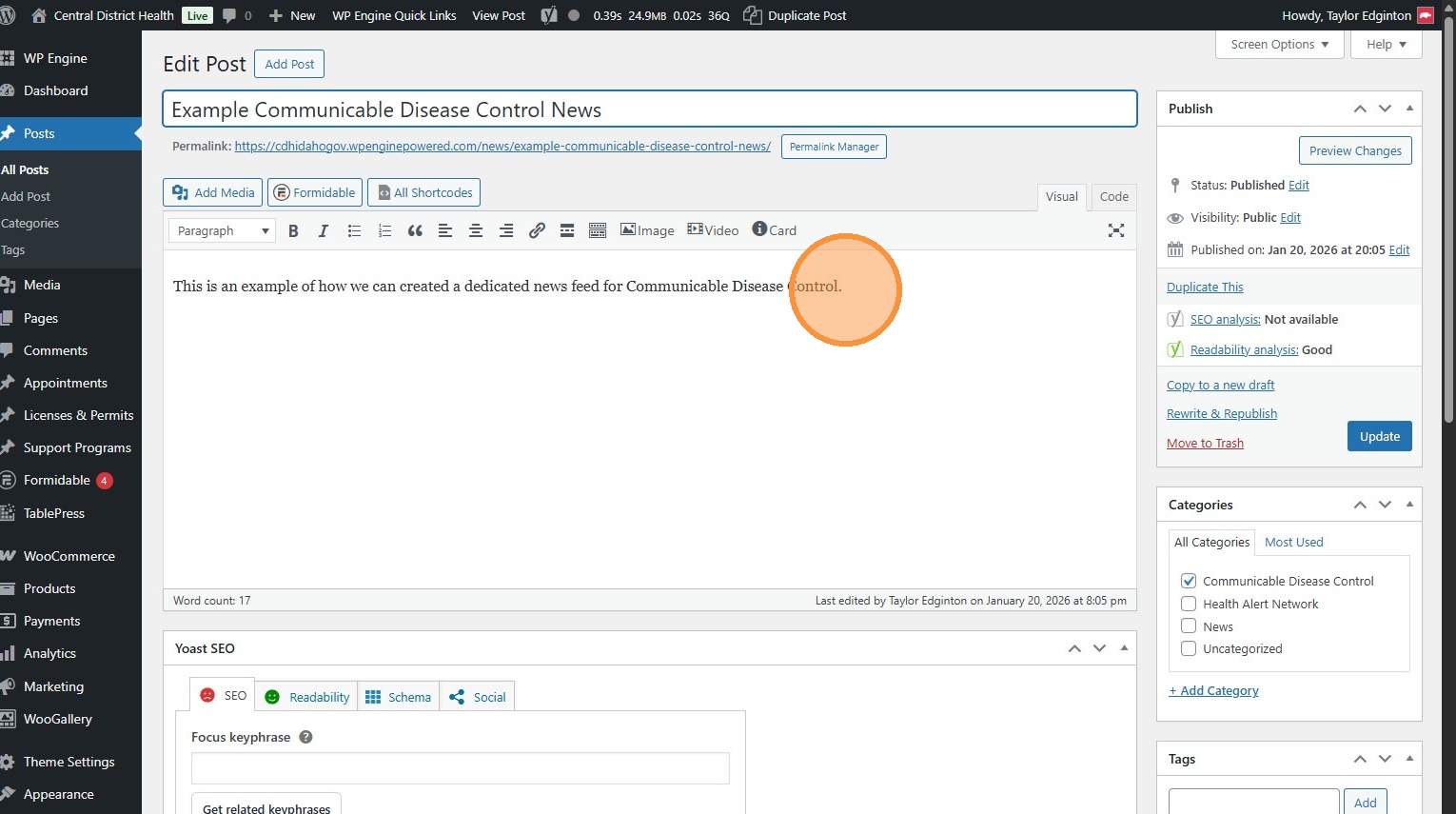Viewport: 1456px width, 814px height.
Task: Open WP Engine Quick Links menu
Action: [x=394, y=15]
